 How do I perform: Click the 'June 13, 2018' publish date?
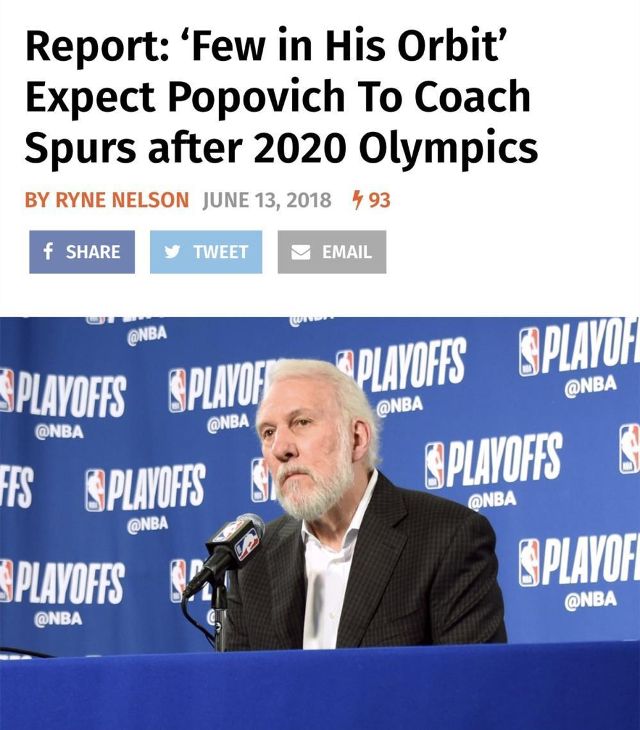click(x=267, y=200)
